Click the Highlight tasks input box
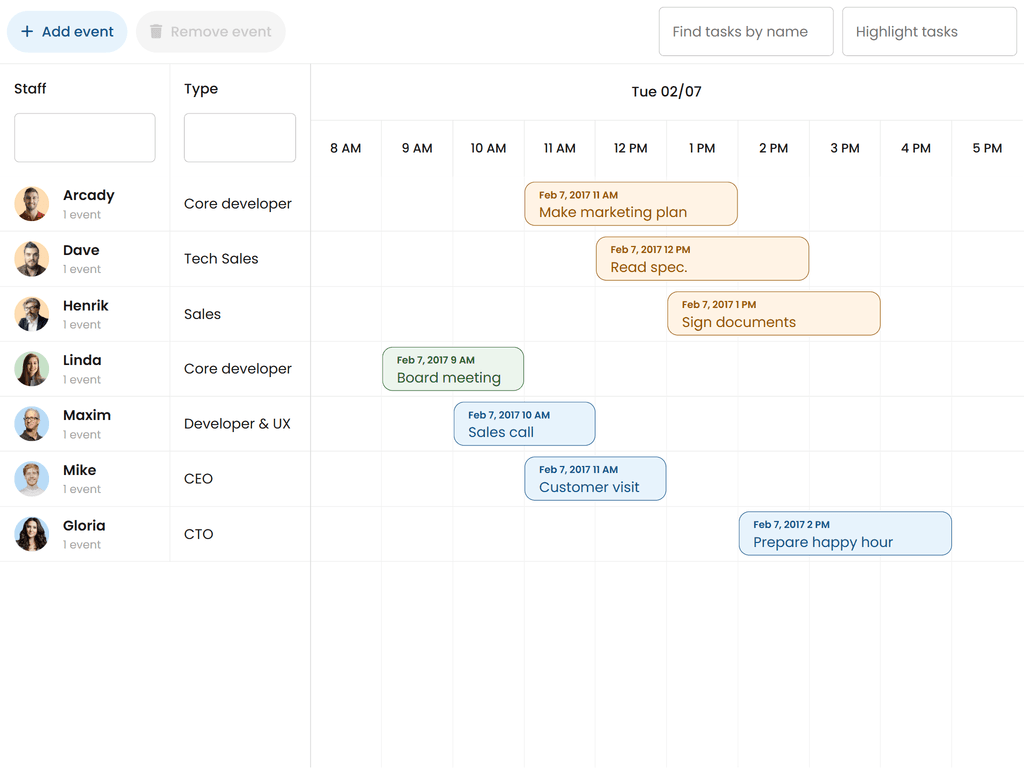Viewport: 1024px width, 768px height. tap(928, 32)
